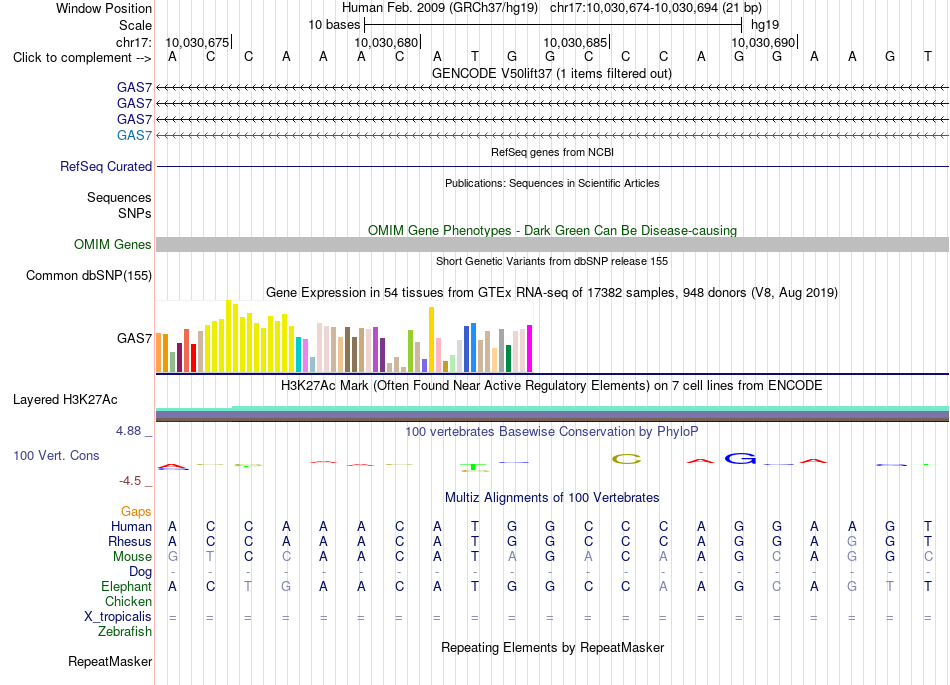Click the 'Human Feb. 2009 (GRCh37/hg19)' assembly text
Screen dimensions: 950x685
(x=440, y=8)
